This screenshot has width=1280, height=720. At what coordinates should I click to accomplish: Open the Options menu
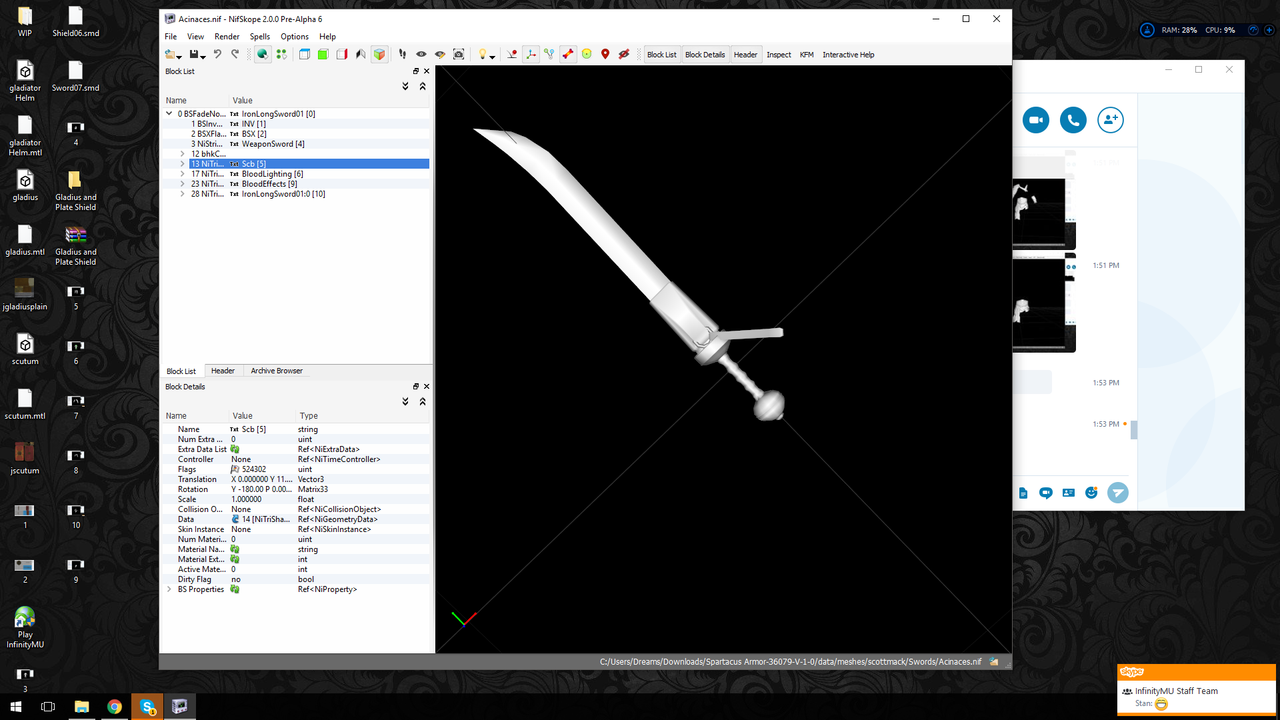click(x=294, y=37)
